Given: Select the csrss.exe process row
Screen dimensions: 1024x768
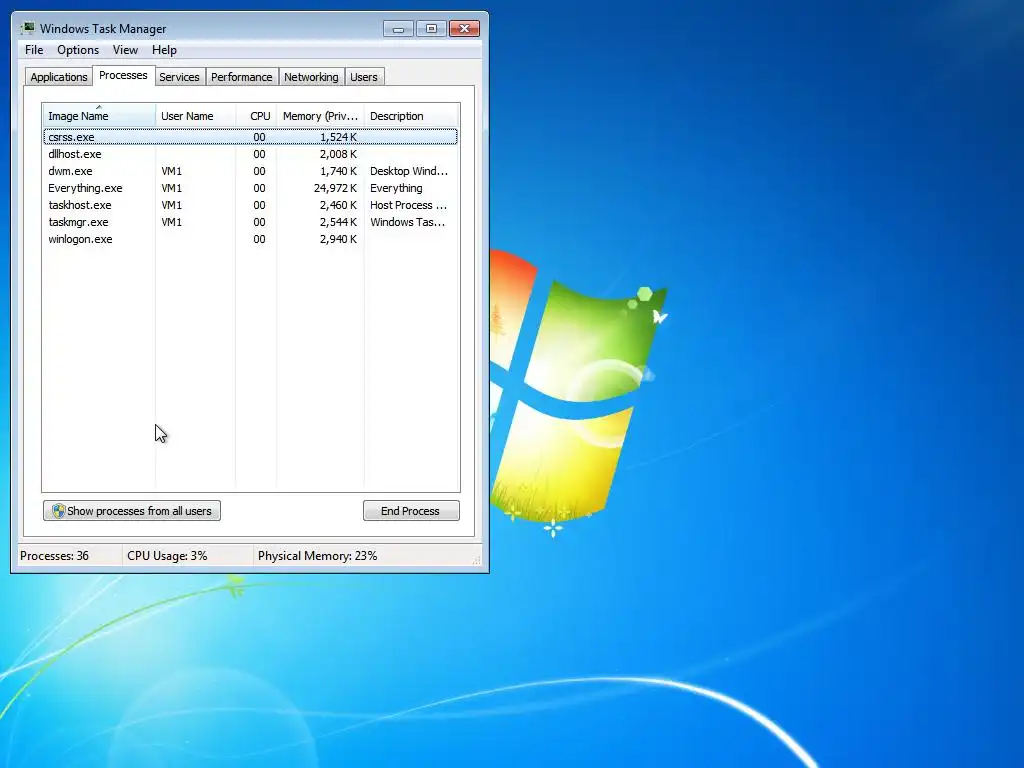Looking at the screenshot, I should (250, 137).
